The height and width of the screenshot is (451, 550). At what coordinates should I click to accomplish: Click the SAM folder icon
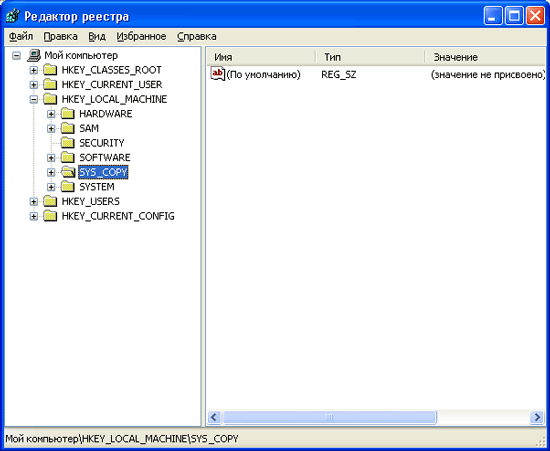[68, 128]
